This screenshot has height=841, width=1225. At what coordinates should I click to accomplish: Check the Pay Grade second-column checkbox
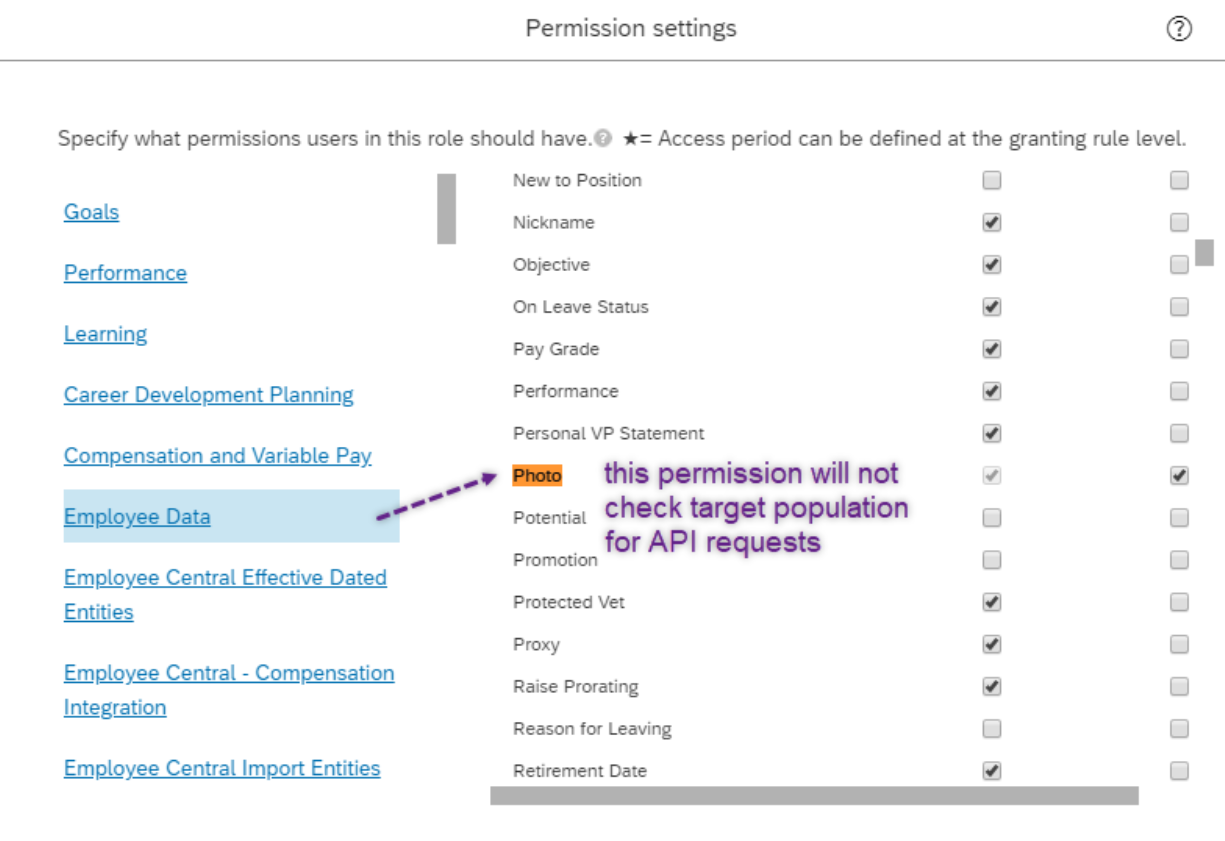(1179, 349)
